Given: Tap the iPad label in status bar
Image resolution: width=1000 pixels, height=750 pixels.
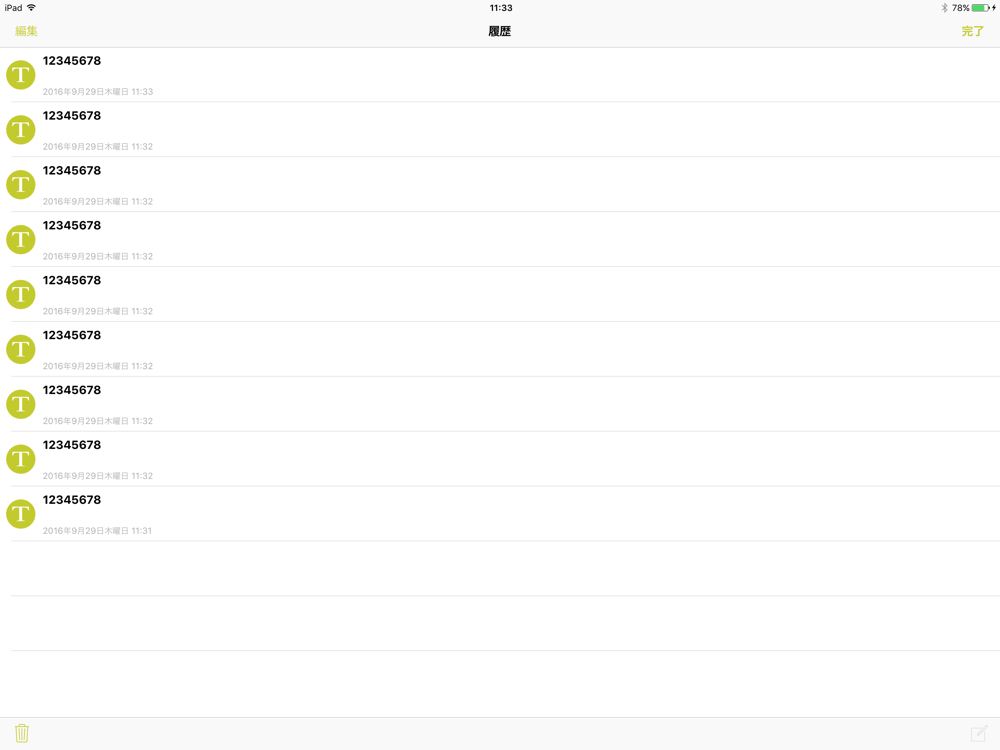Looking at the screenshot, I should 13,8.
